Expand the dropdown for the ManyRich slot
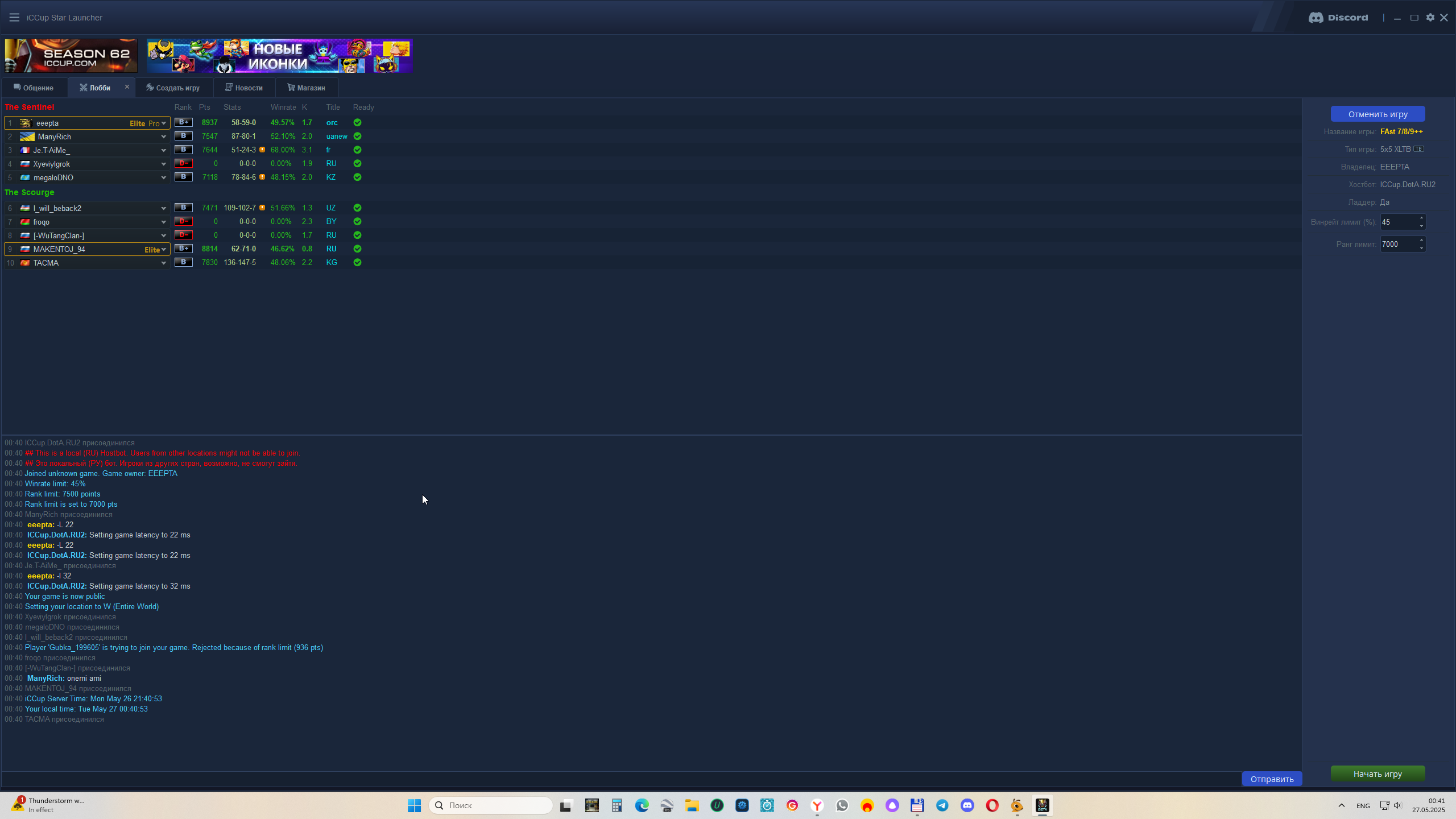Image resolution: width=1456 pixels, height=819 pixels. click(x=163, y=136)
